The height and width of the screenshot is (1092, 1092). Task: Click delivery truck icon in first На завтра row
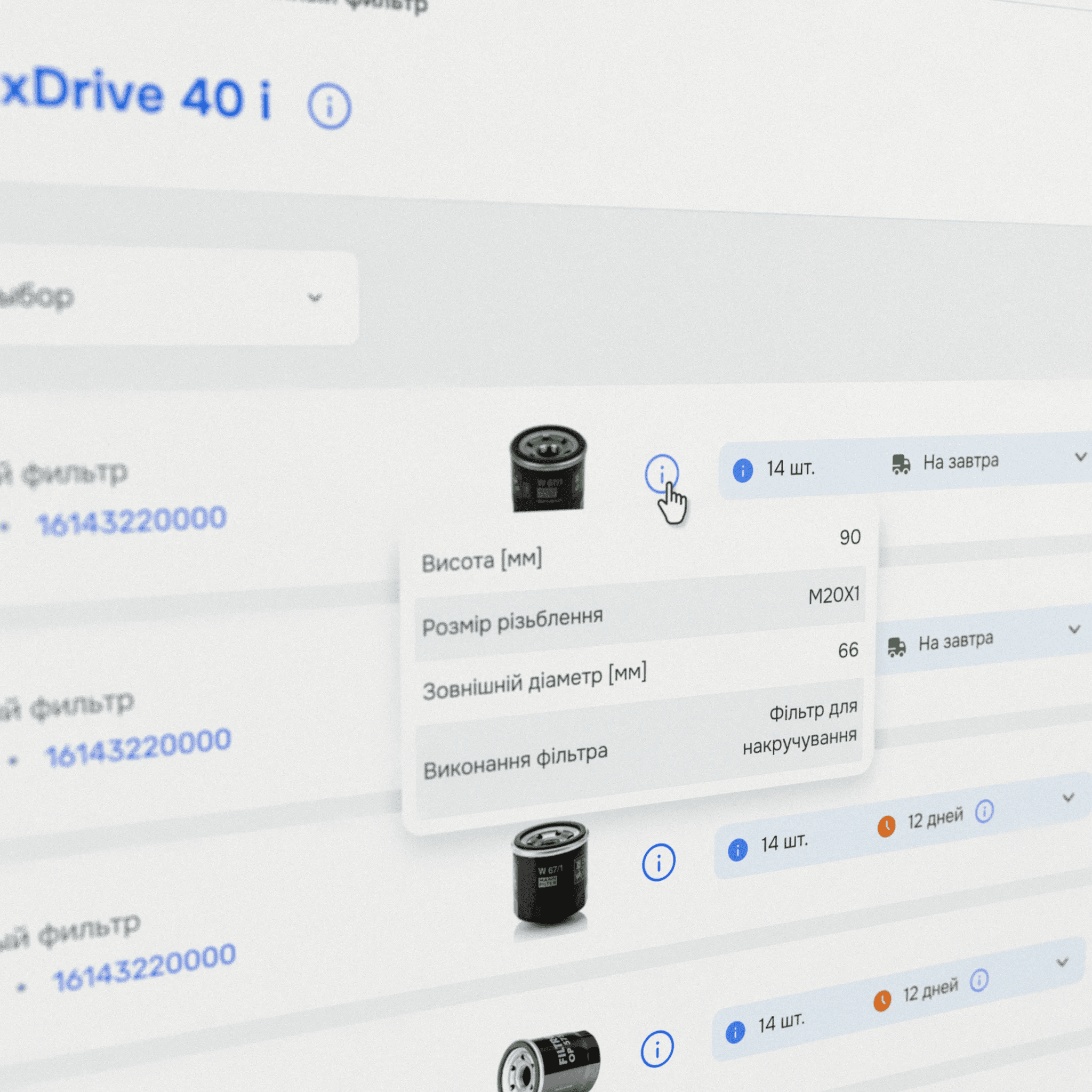pyautogui.click(x=901, y=464)
